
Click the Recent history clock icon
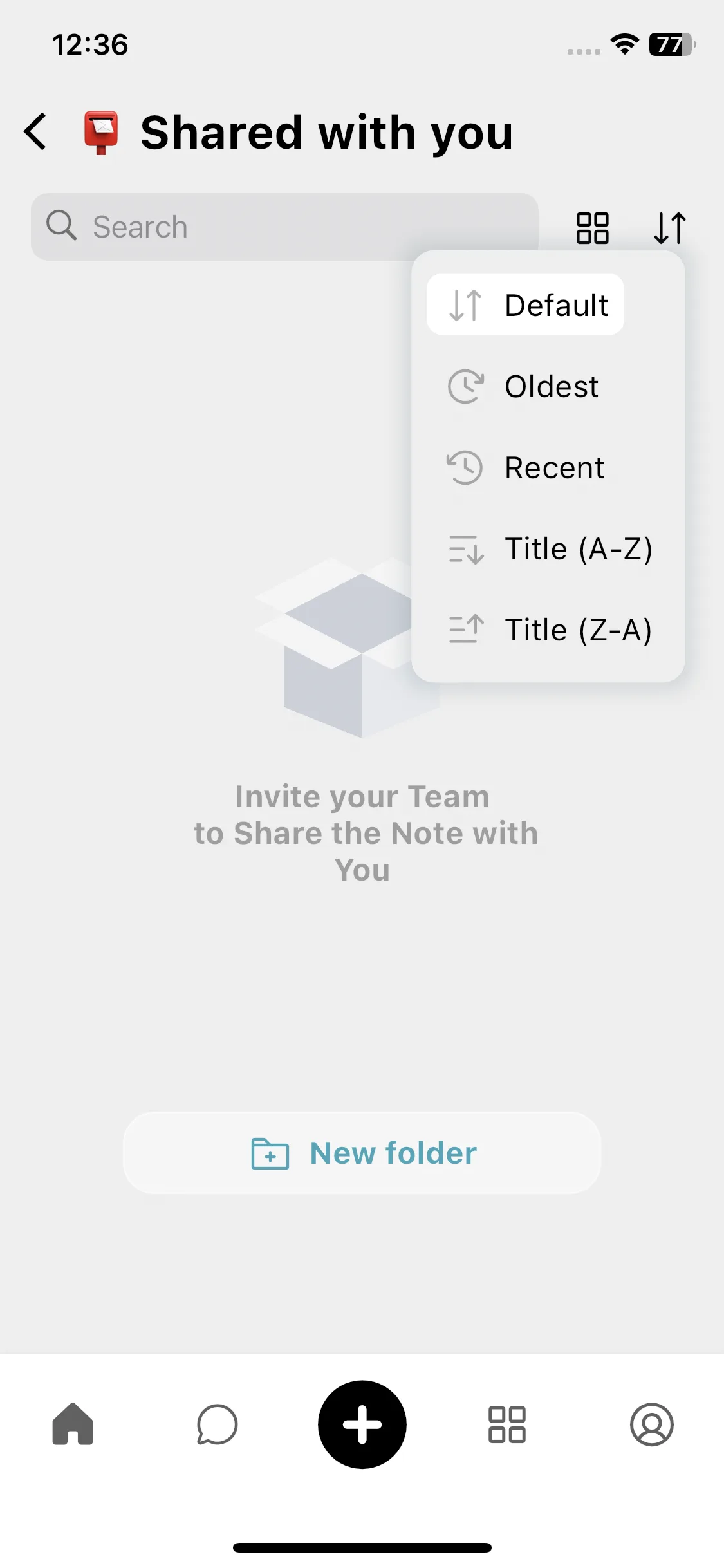[x=465, y=467]
